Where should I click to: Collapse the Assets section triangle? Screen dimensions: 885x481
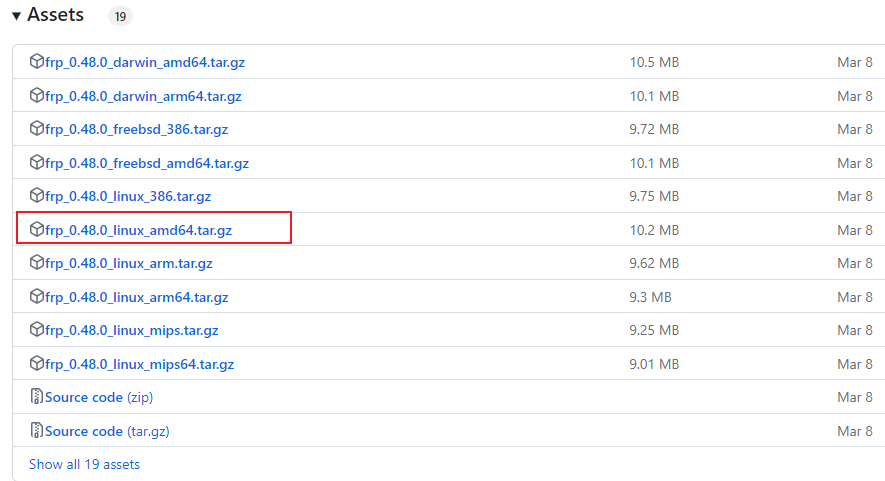17,16
